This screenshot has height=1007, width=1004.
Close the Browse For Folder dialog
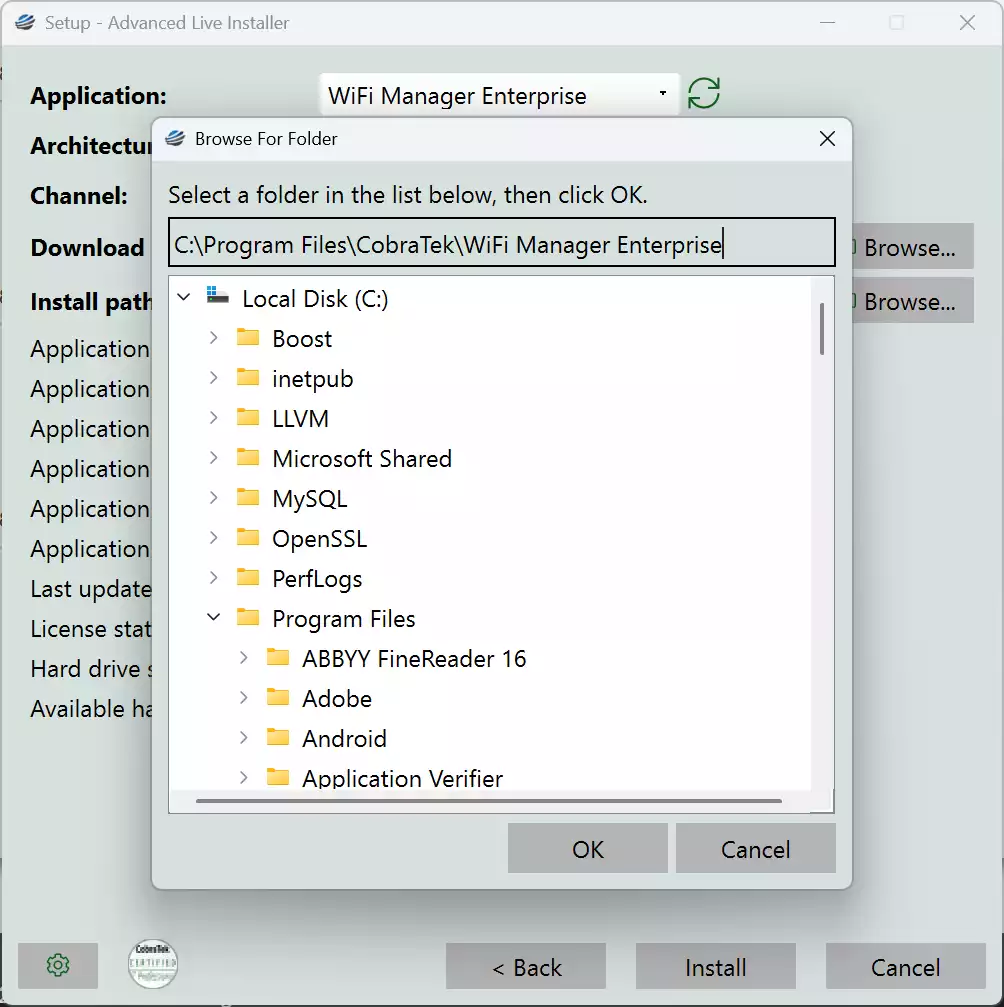pyautogui.click(x=827, y=139)
